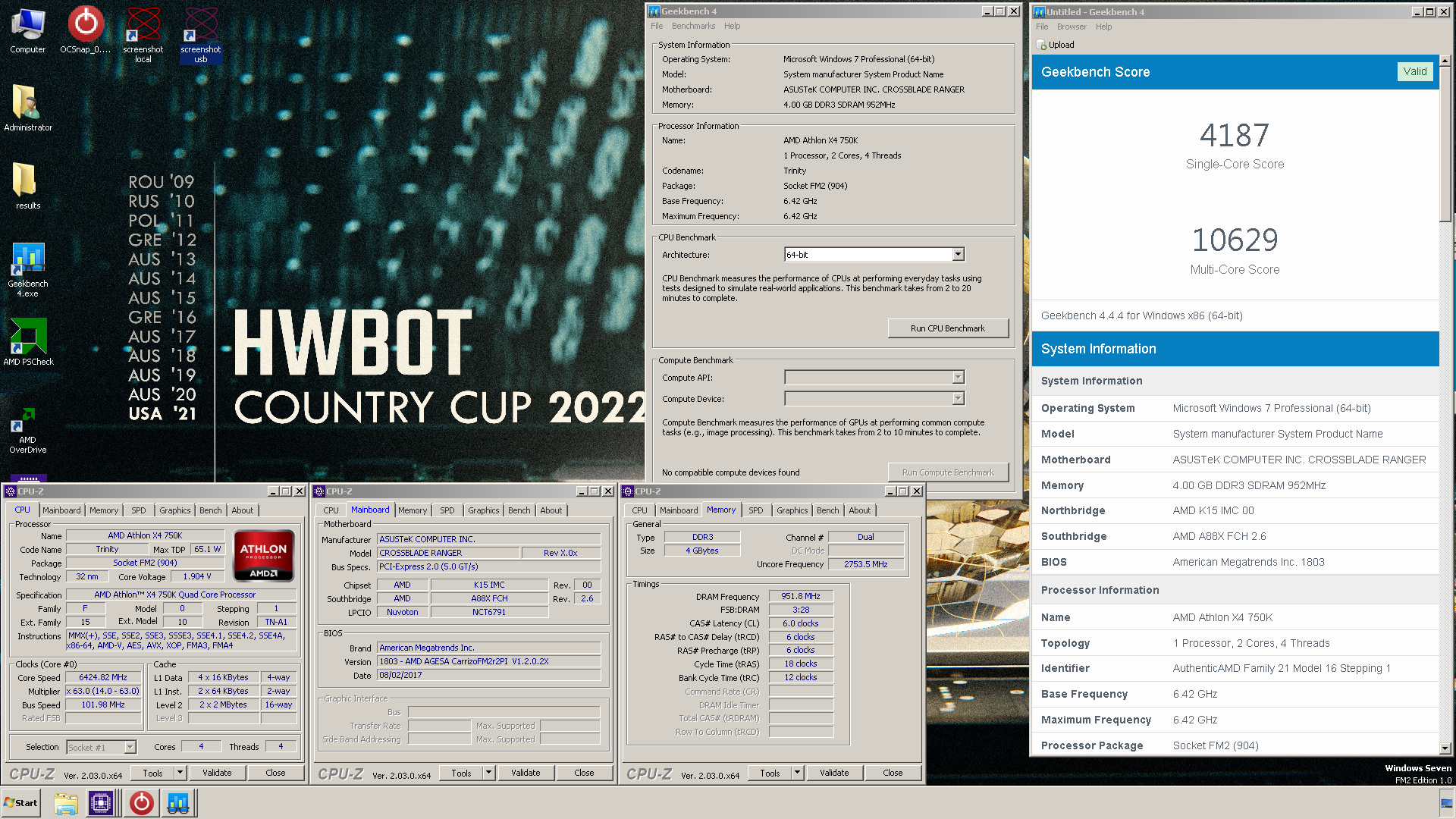Open Benchmarks menu in Geekbench 4
This screenshot has height=819, width=1456.
click(x=693, y=26)
